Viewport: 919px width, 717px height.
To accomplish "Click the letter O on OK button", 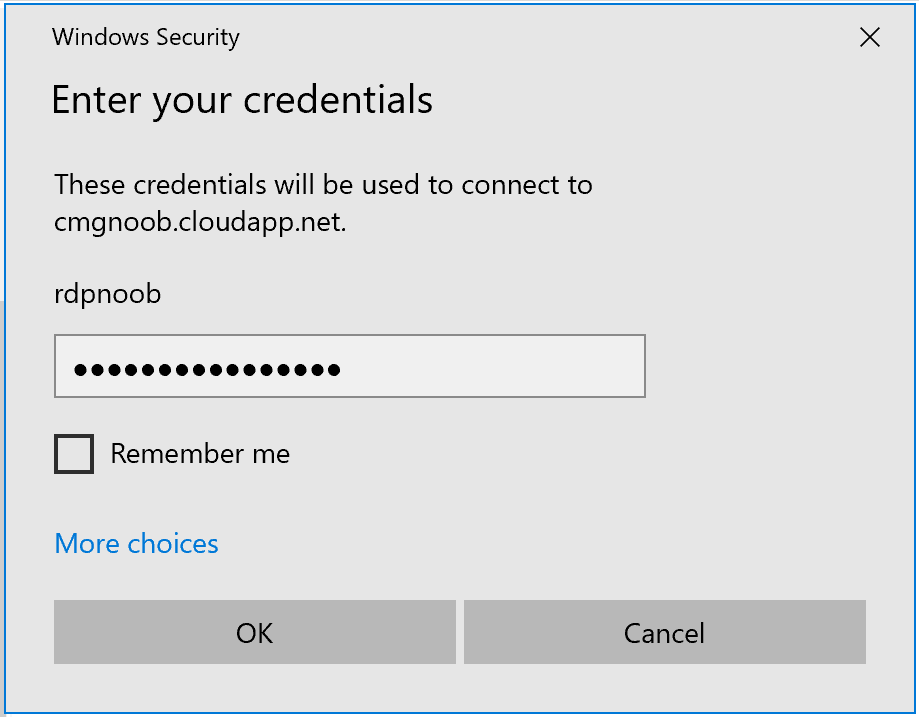I will pos(246,633).
